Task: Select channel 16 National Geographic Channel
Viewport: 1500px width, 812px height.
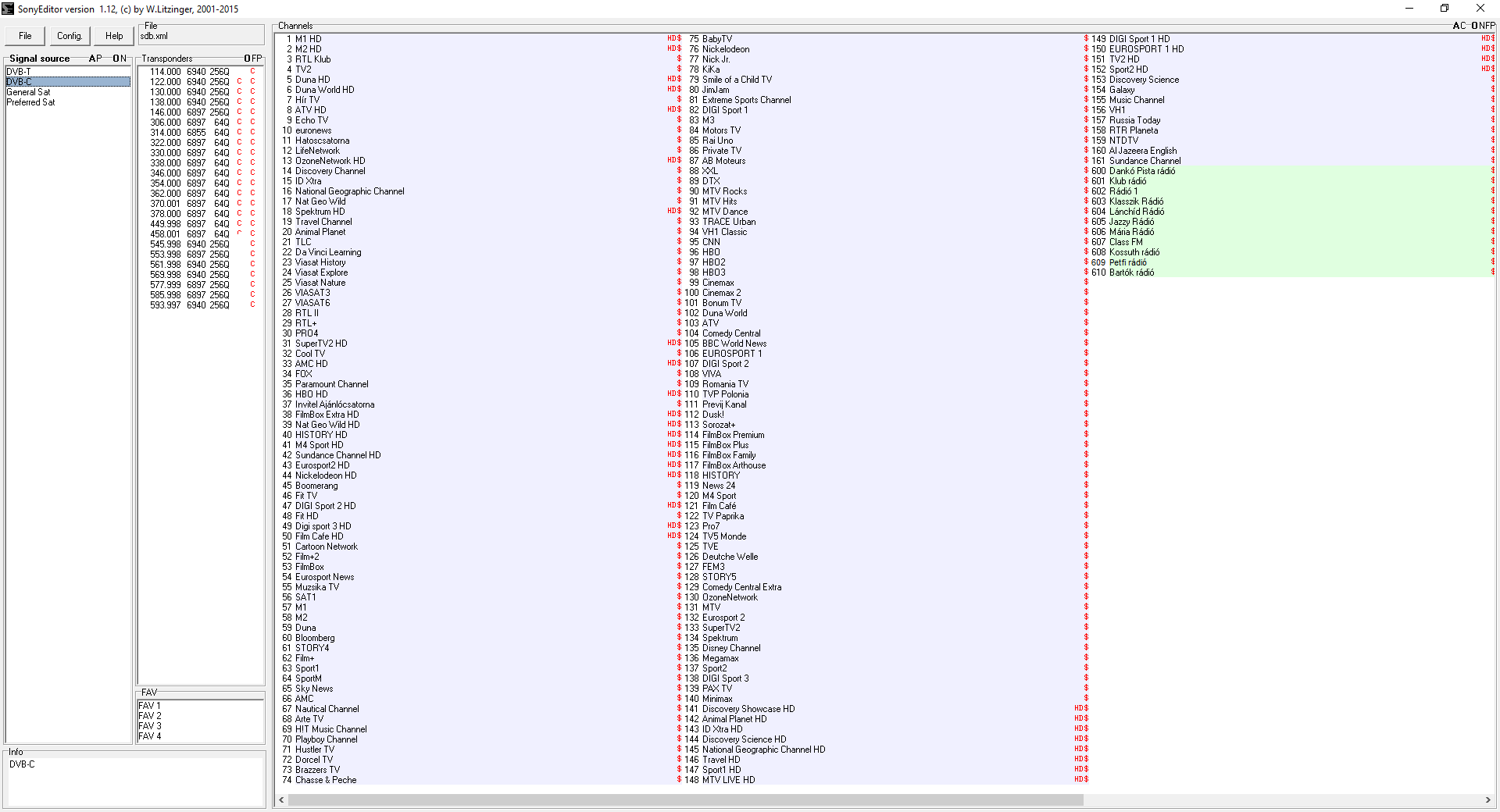Action: (x=480, y=191)
